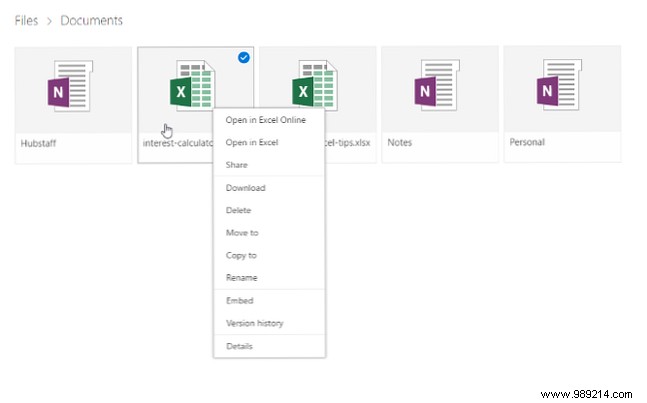Image resolution: width=647 pixels, height=403 pixels.
Task: Click the Notes file name label
Action: coord(399,143)
